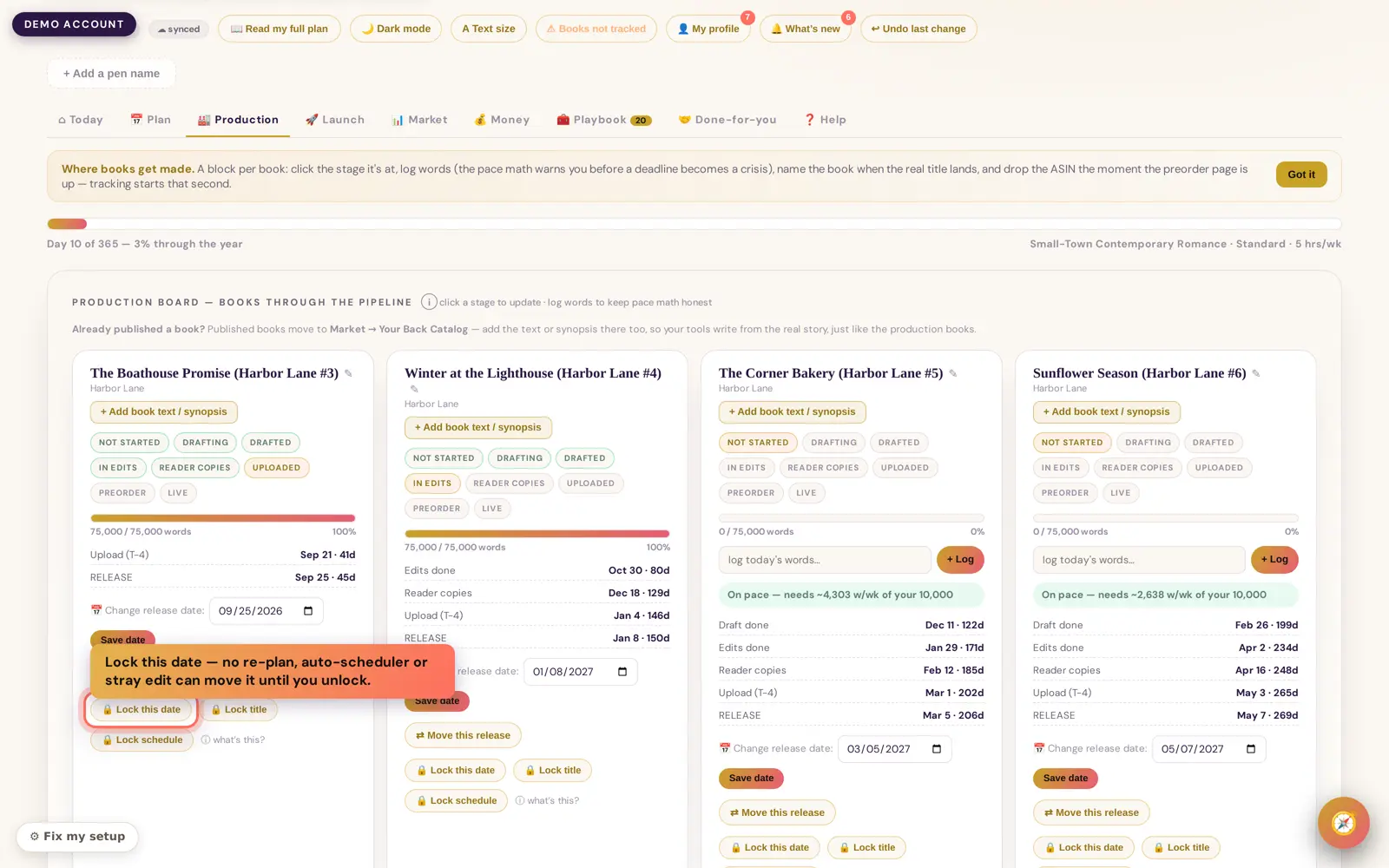Set The Corner Bakery stage to Drafting
The image size is (1389, 868).
pos(833,443)
